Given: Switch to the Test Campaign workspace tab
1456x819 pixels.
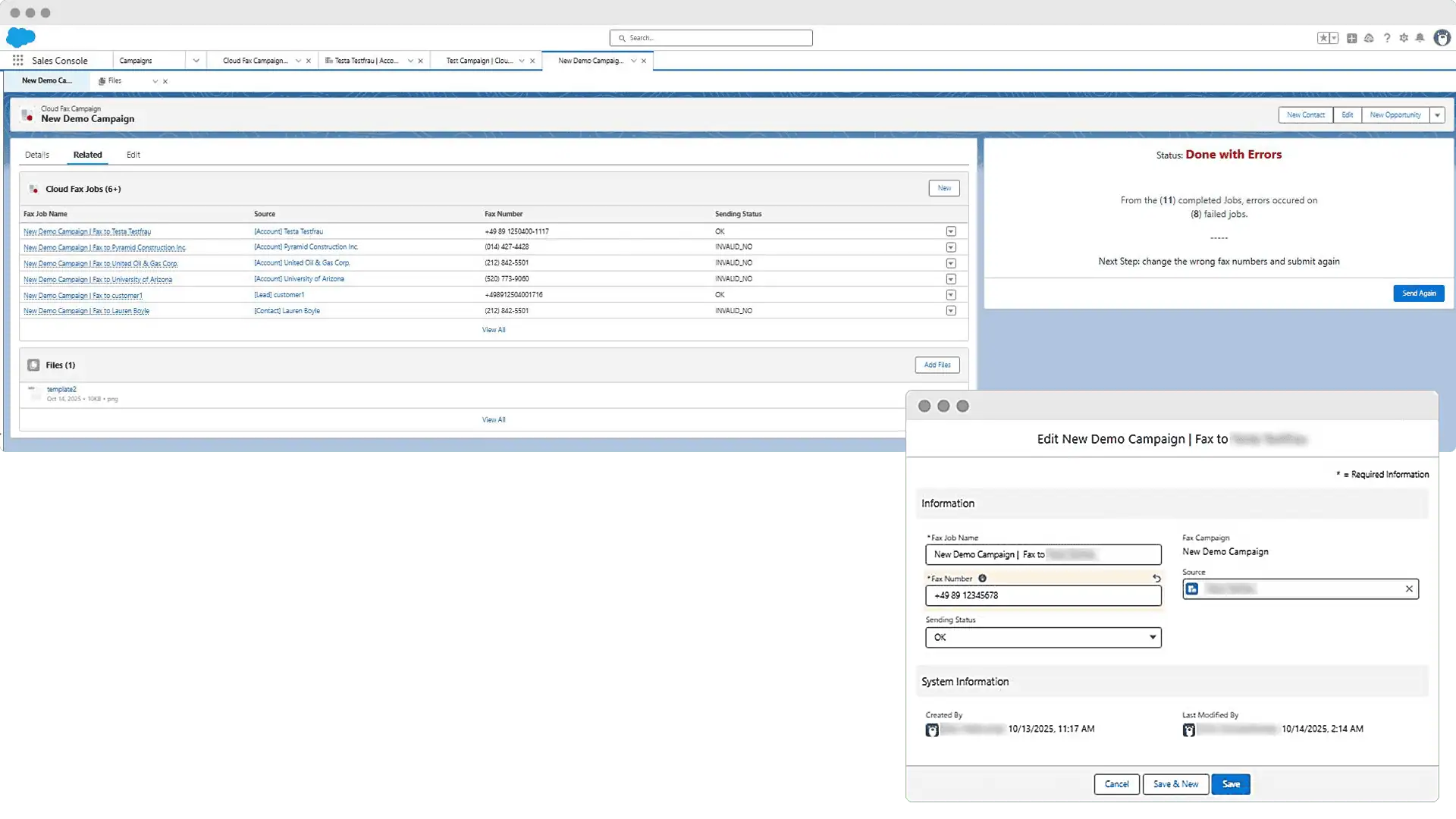Looking at the screenshot, I should pos(479,61).
